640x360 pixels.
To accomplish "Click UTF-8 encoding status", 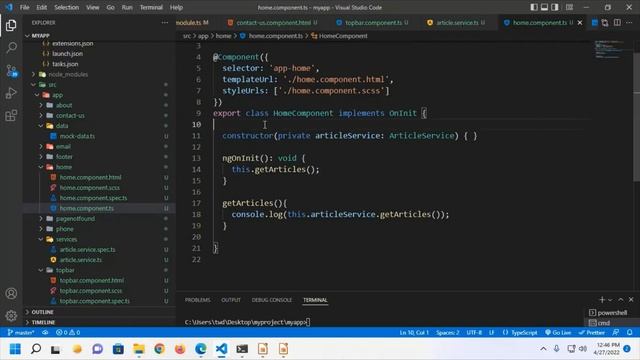I will tap(474, 333).
